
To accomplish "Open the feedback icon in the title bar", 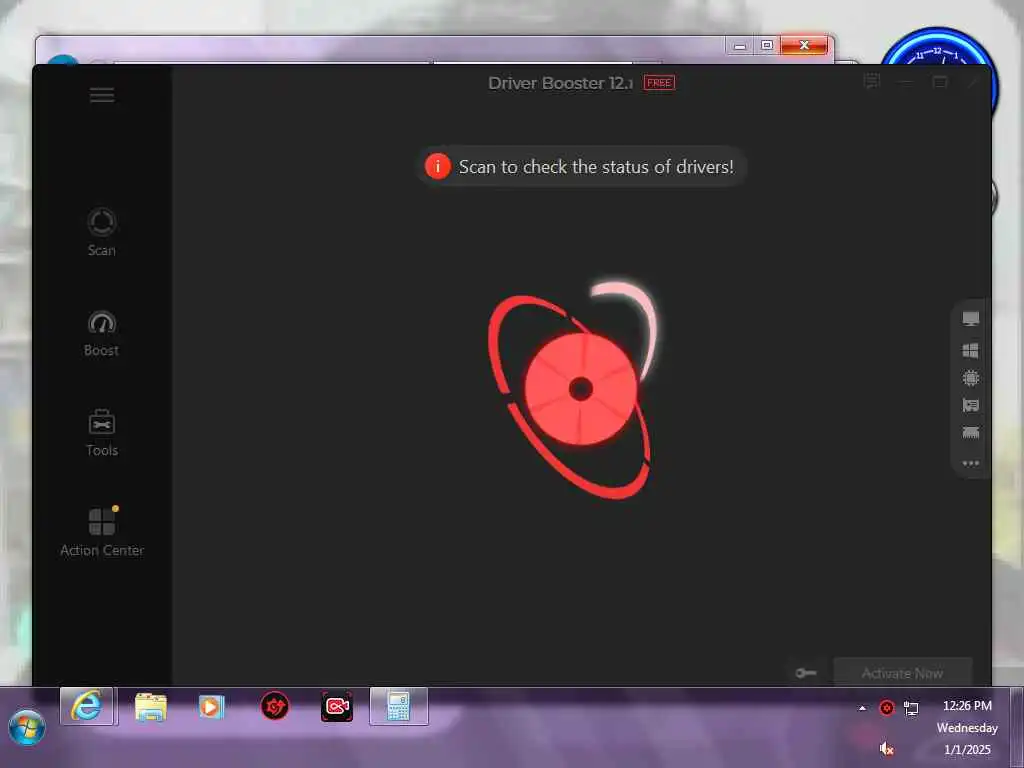I will tap(872, 82).
